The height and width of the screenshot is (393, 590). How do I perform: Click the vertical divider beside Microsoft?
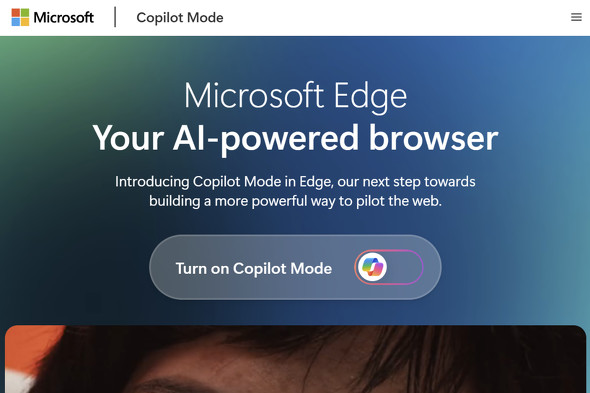tap(115, 17)
